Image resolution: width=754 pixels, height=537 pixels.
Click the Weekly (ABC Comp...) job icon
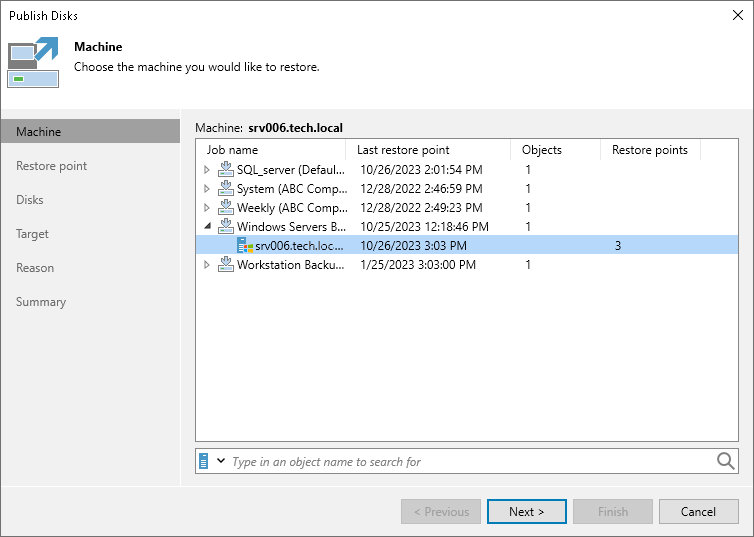coord(226,208)
